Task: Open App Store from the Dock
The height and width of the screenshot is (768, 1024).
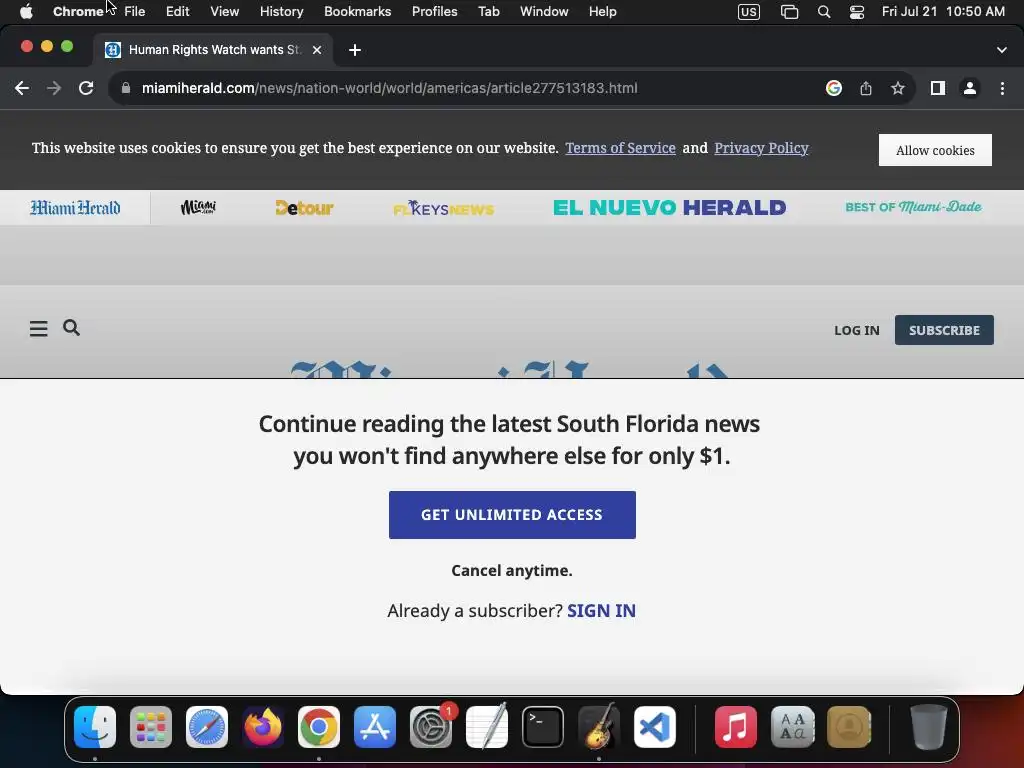Action: point(375,727)
